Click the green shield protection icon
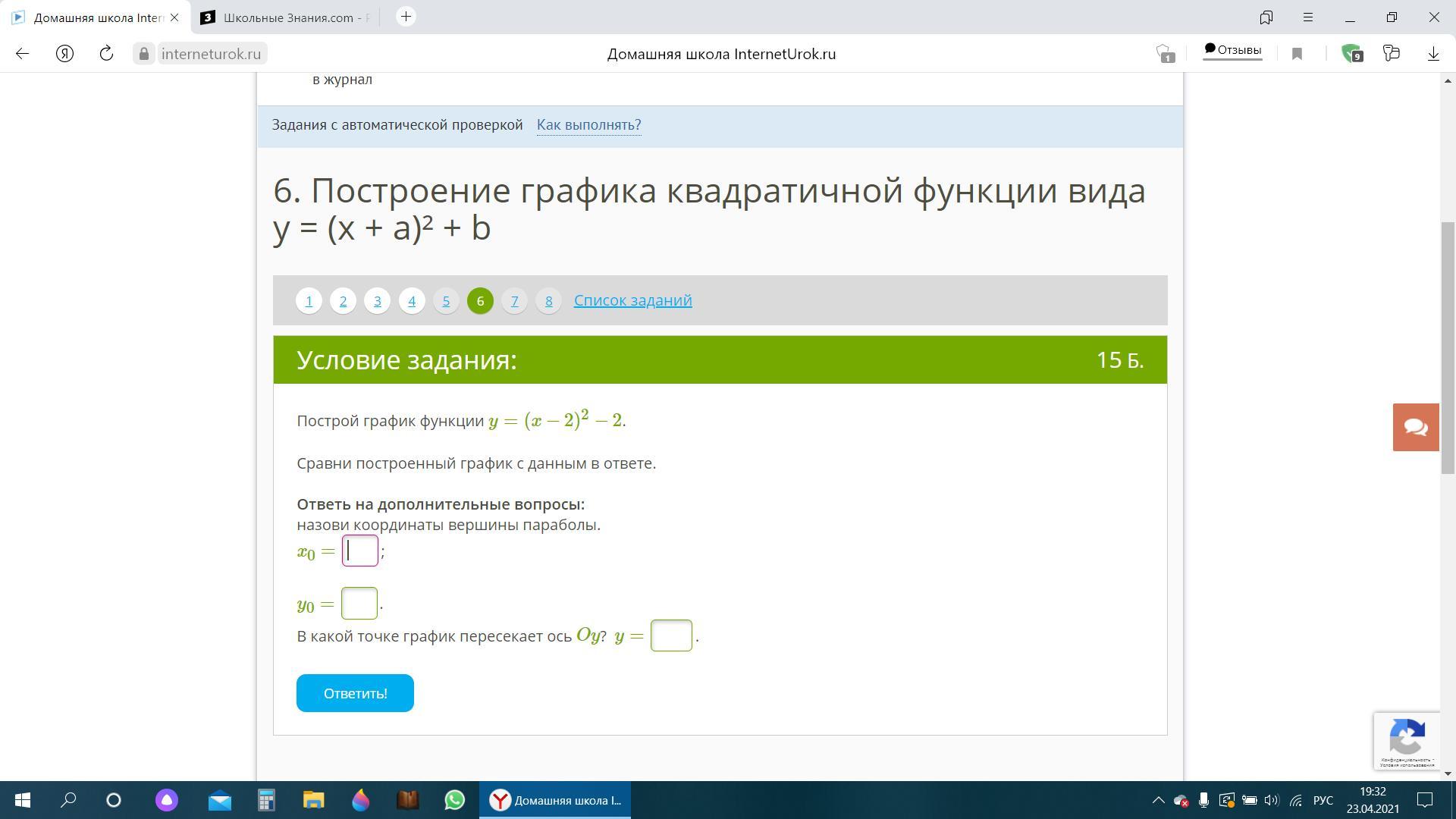Image resolution: width=1456 pixels, height=819 pixels. pos(1351,53)
